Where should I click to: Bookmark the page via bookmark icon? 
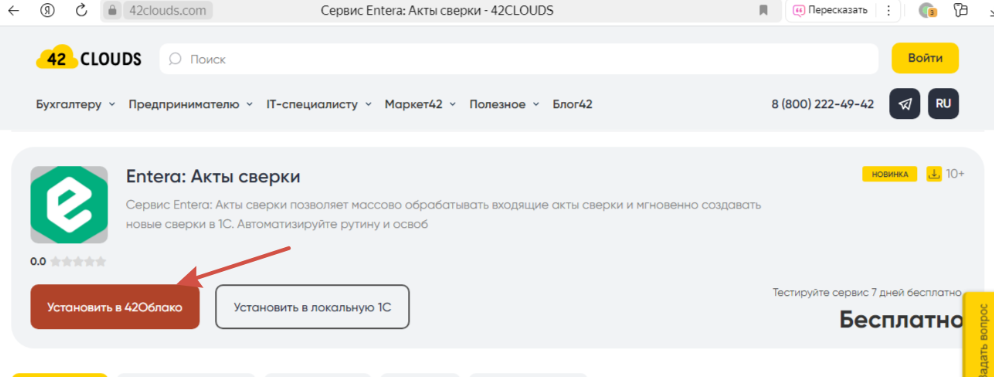[764, 10]
